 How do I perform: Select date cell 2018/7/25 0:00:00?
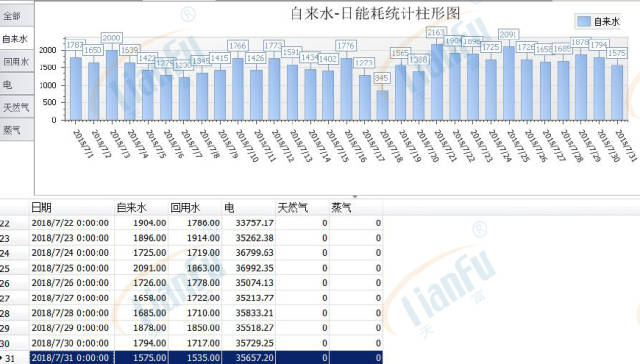click(72, 268)
